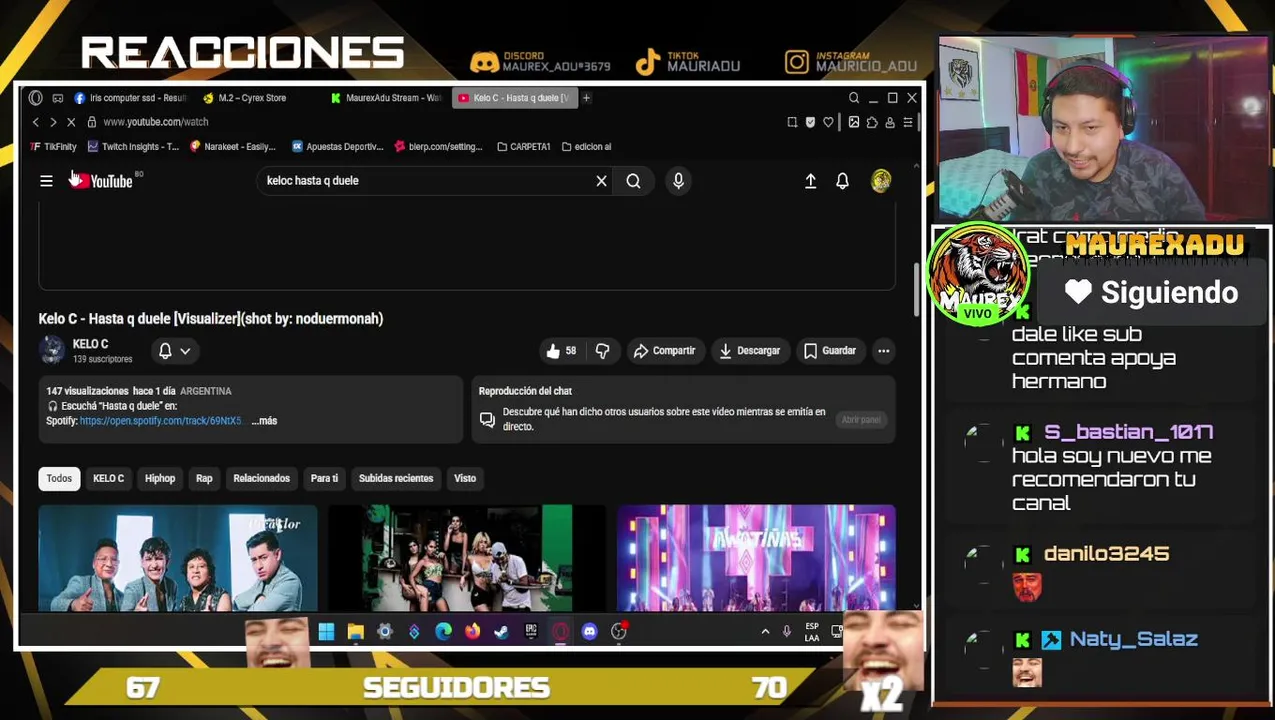1275x720 pixels.
Task: Open the browser shield ad-blocker icon
Action: click(x=810, y=122)
